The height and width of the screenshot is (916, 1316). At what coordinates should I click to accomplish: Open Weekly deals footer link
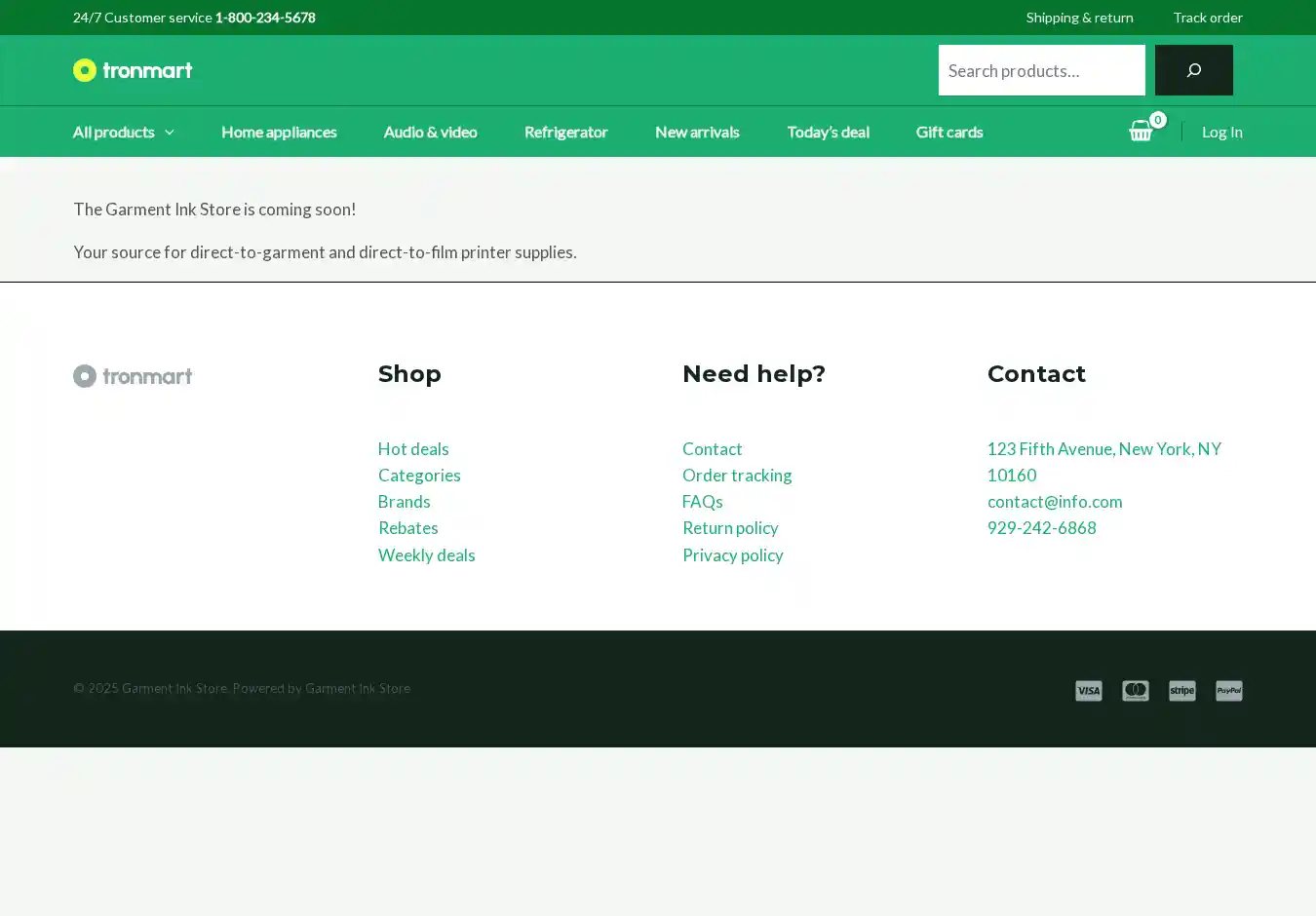coord(426,554)
